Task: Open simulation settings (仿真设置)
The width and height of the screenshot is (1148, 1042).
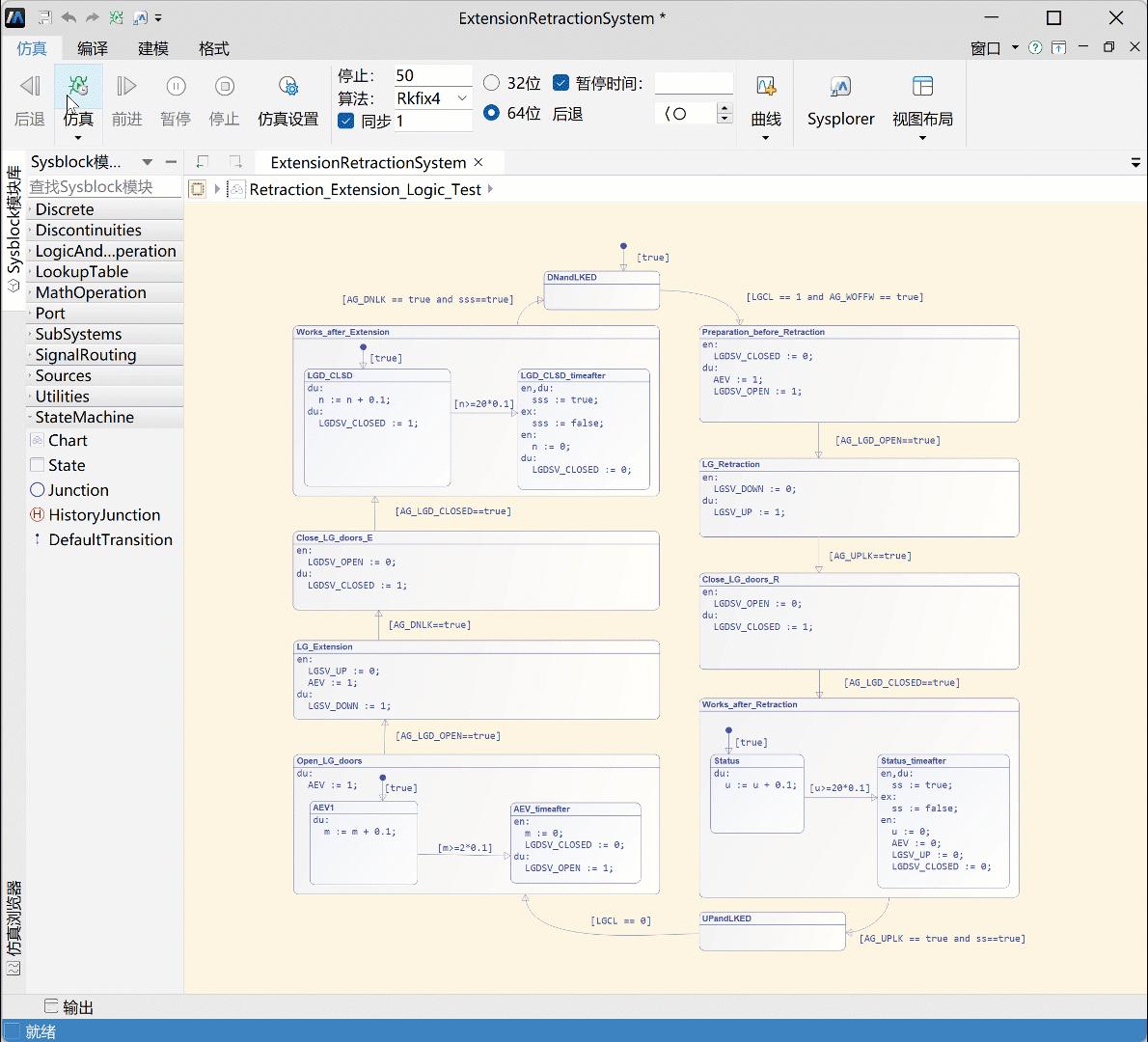Action: 287,88
